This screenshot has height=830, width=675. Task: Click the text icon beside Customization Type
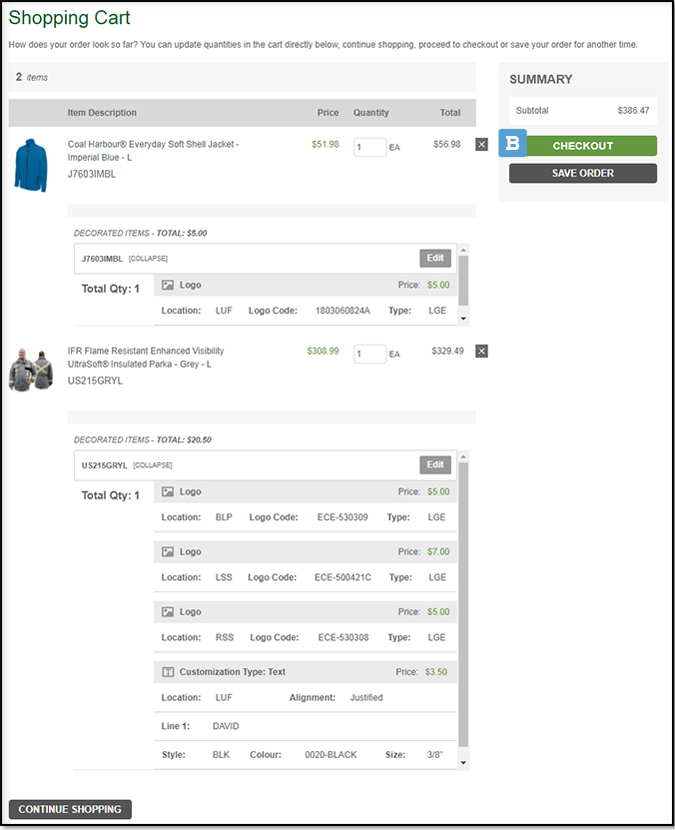point(168,672)
